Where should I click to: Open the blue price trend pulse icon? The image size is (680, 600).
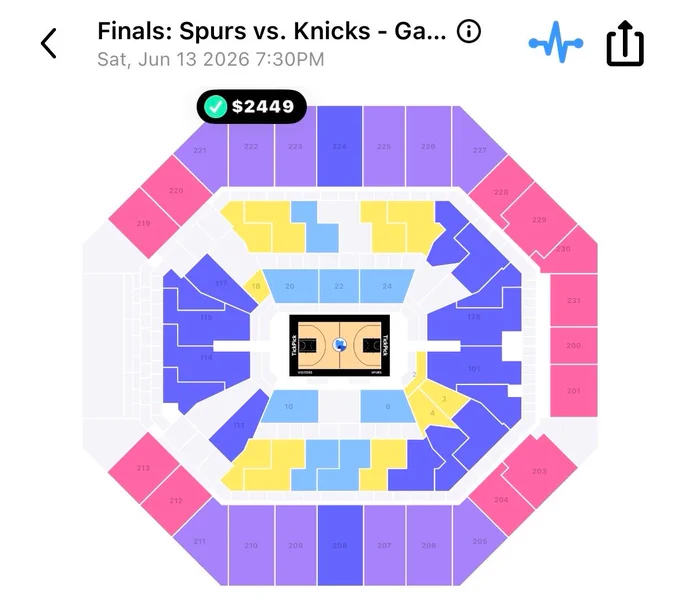coord(556,42)
